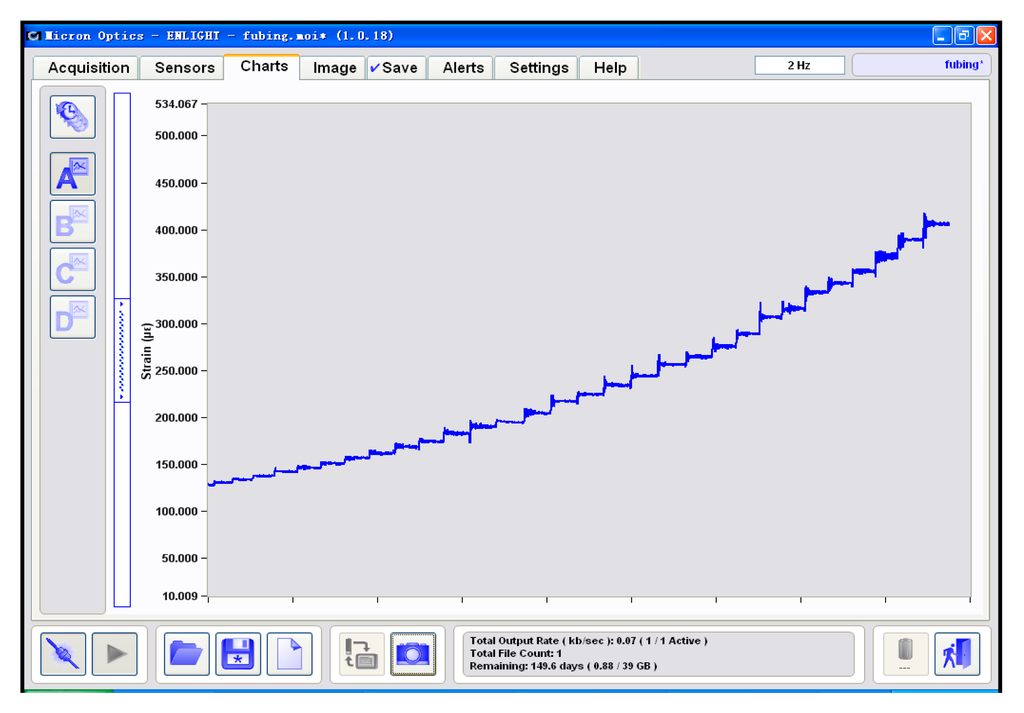Click the data transfer icon beside camera
1024x713 pixels.
tap(361, 654)
